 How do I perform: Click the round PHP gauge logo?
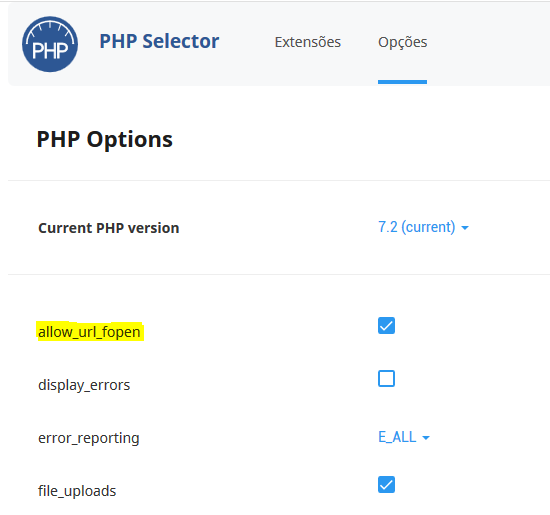pyautogui.click(x=50, y=44)
